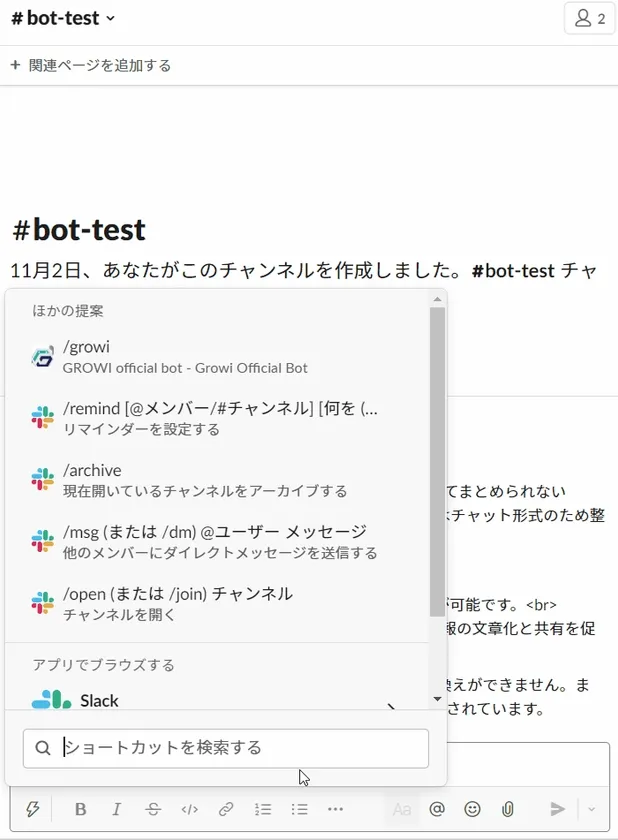Toggle strikethrough formatting

click(x=153, y=809)
